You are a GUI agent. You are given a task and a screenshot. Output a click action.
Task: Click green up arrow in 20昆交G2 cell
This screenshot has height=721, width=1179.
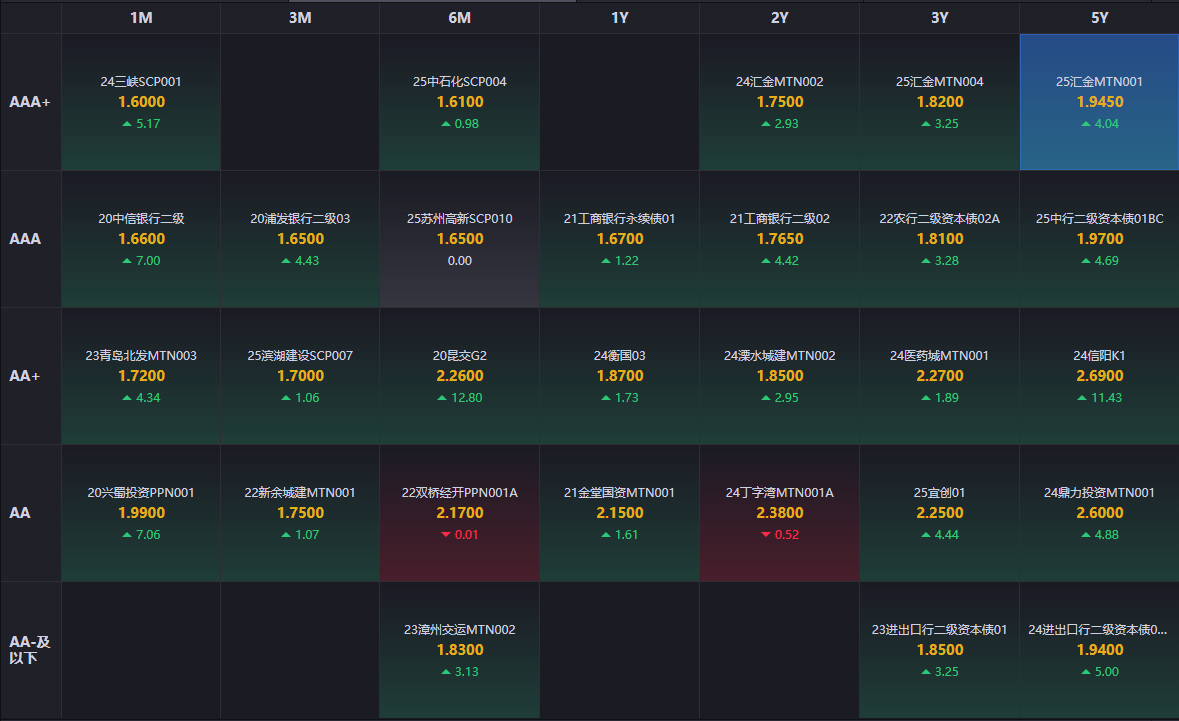tap(442, 398)
